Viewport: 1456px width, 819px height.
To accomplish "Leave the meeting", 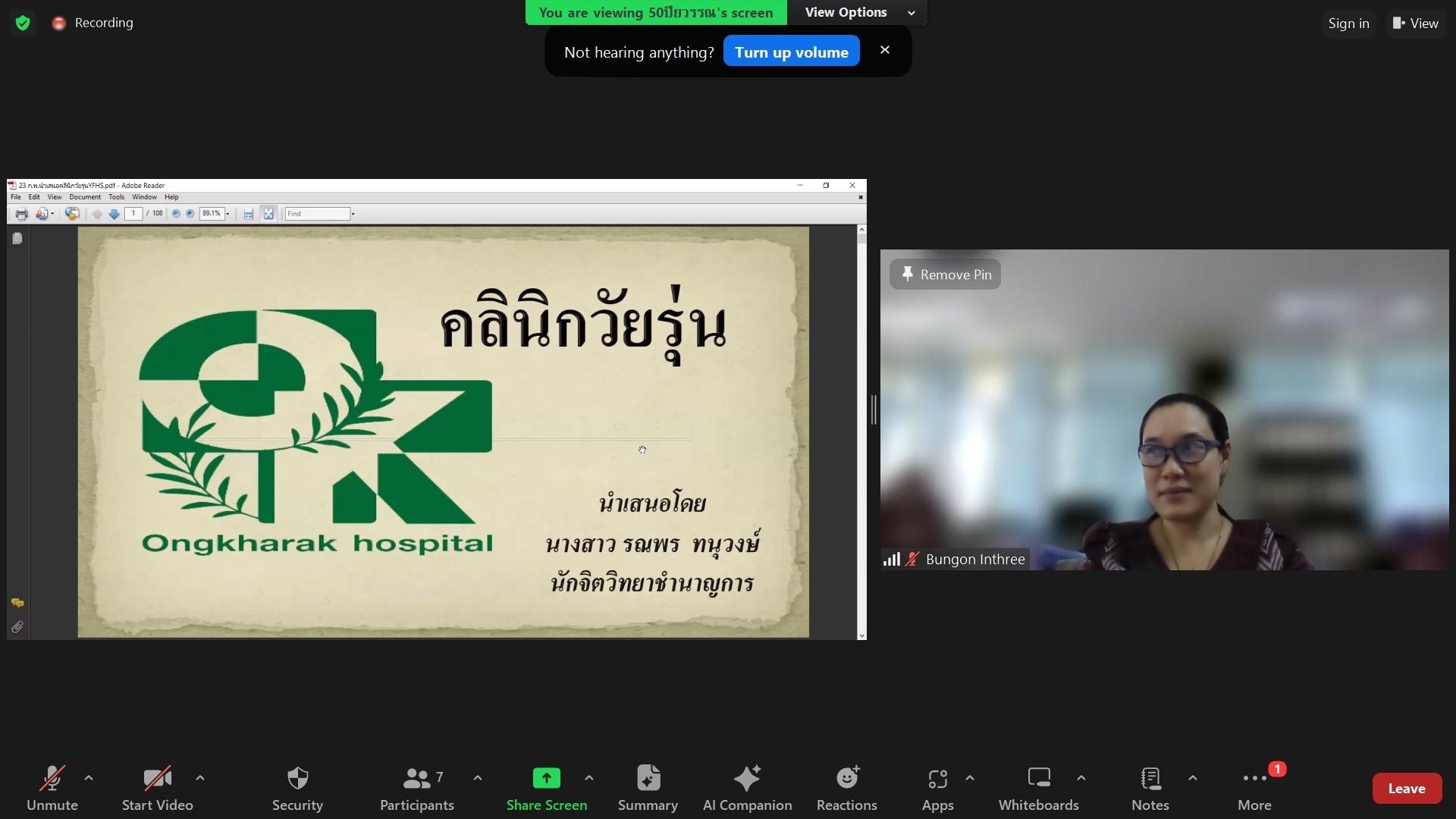I will pyautogui.click(x=1407, y=789).
